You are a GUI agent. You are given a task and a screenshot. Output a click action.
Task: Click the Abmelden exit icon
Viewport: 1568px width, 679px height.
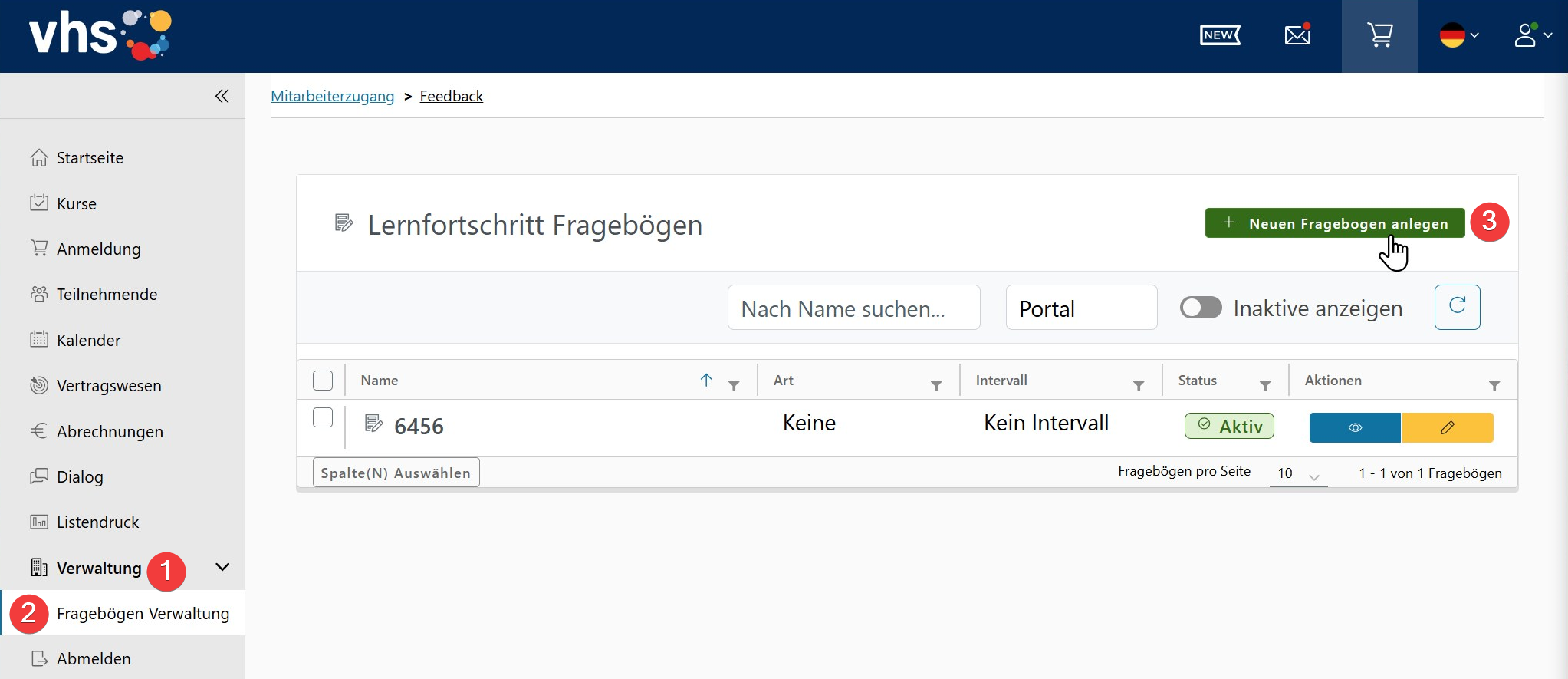39,658
